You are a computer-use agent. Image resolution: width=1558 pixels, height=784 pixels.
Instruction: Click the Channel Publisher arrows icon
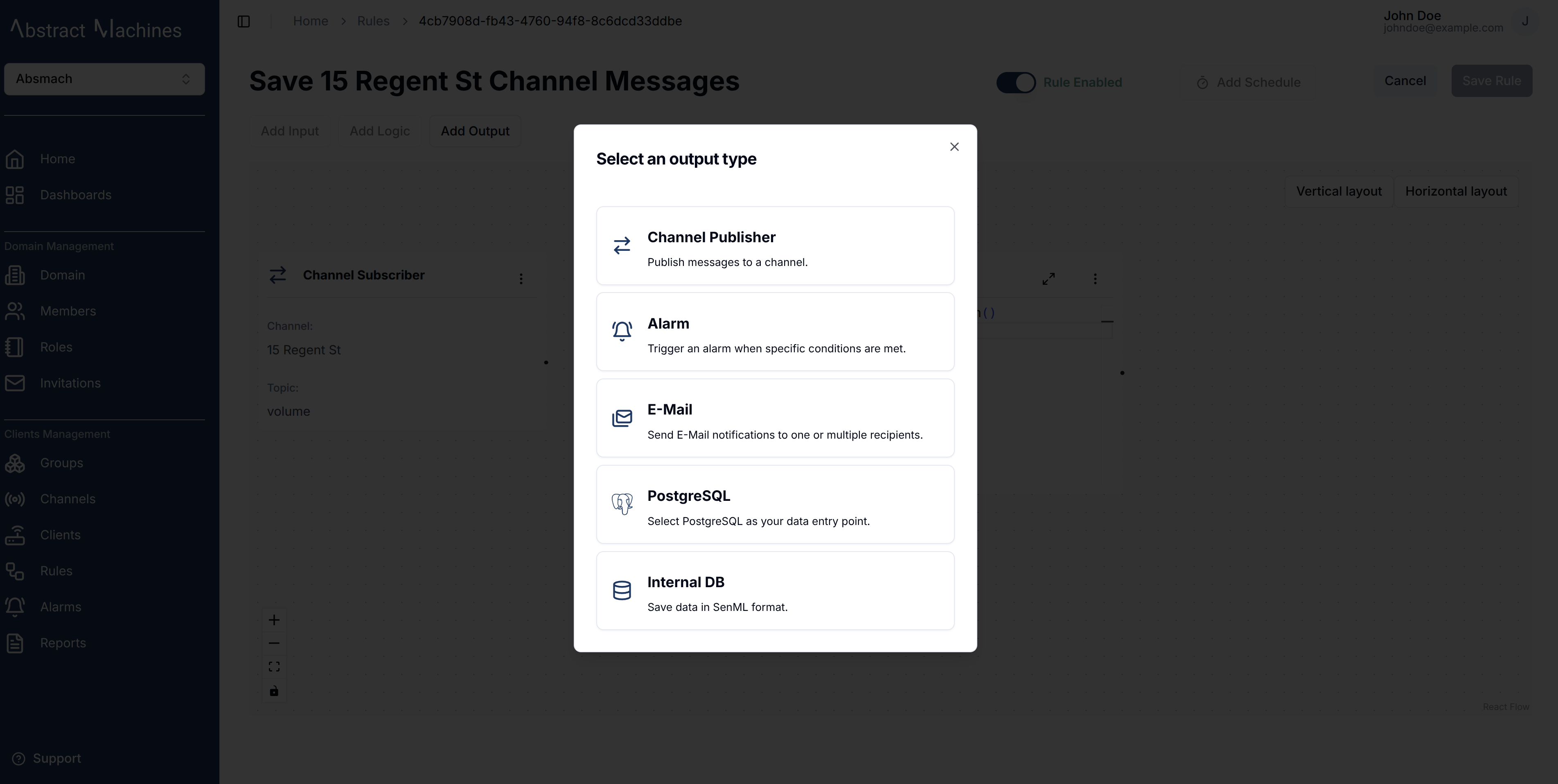point(622,246)
